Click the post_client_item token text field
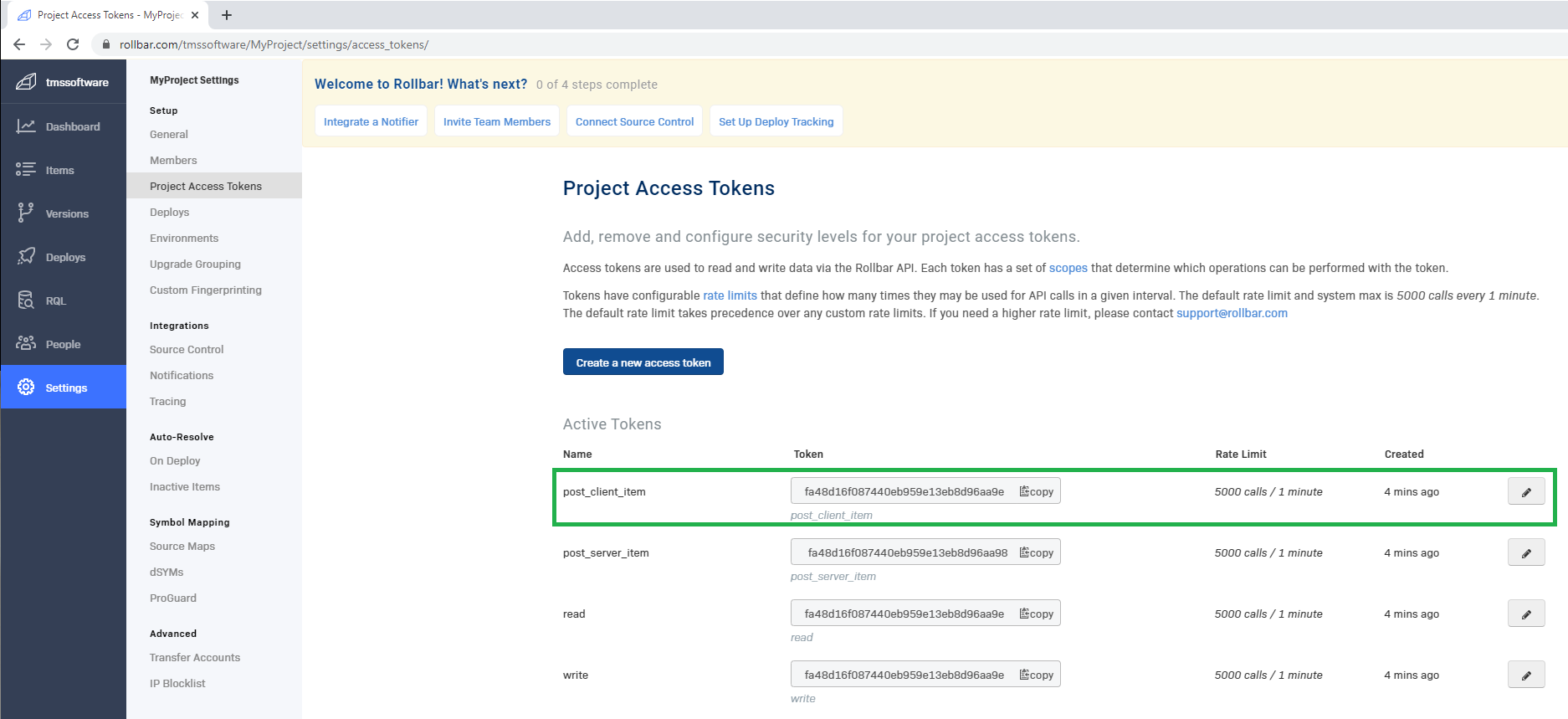This screenshot has height=719, width=1568. pyautogui.click(x=904, y=492)
